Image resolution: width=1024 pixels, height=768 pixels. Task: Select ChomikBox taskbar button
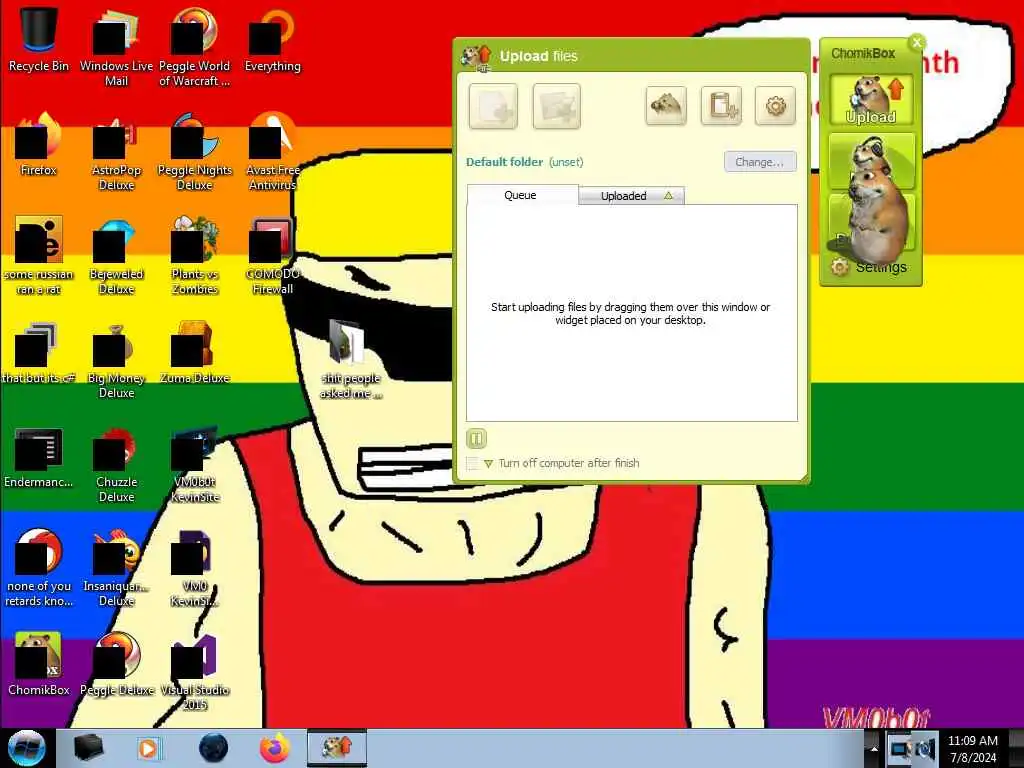click(337, 748)
